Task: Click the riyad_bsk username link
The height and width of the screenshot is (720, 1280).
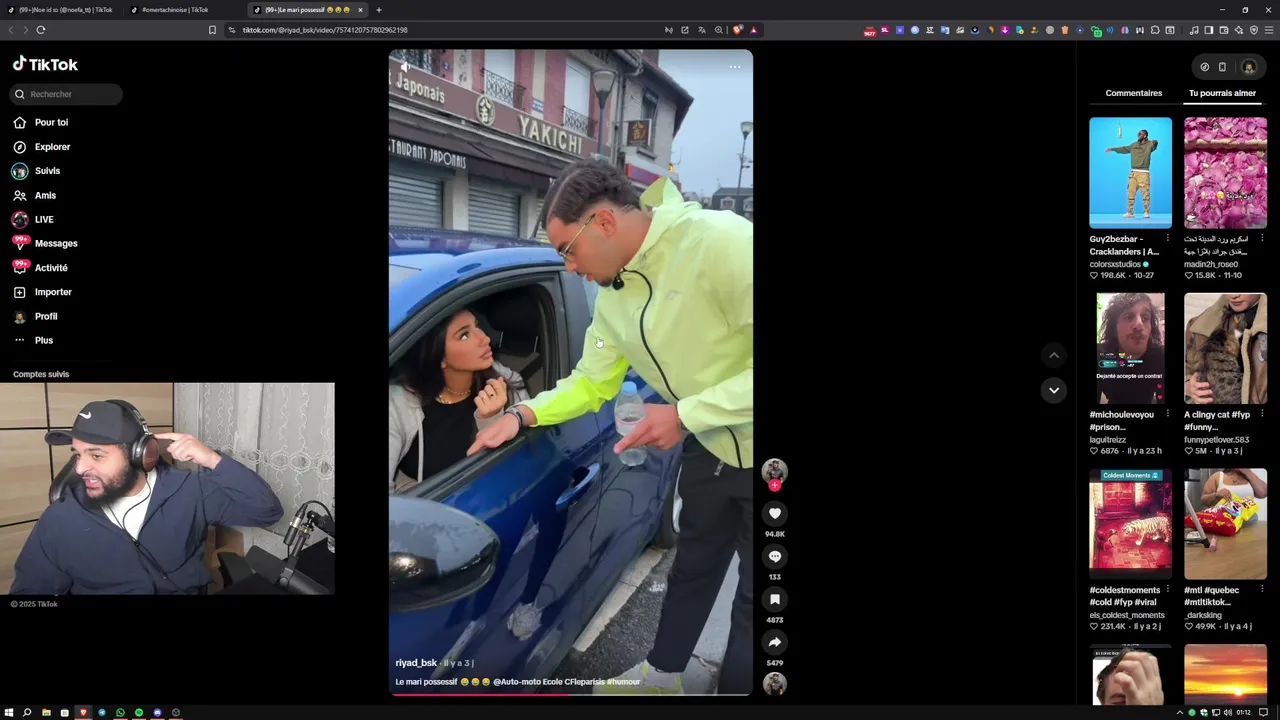Action: coord(416,663)
